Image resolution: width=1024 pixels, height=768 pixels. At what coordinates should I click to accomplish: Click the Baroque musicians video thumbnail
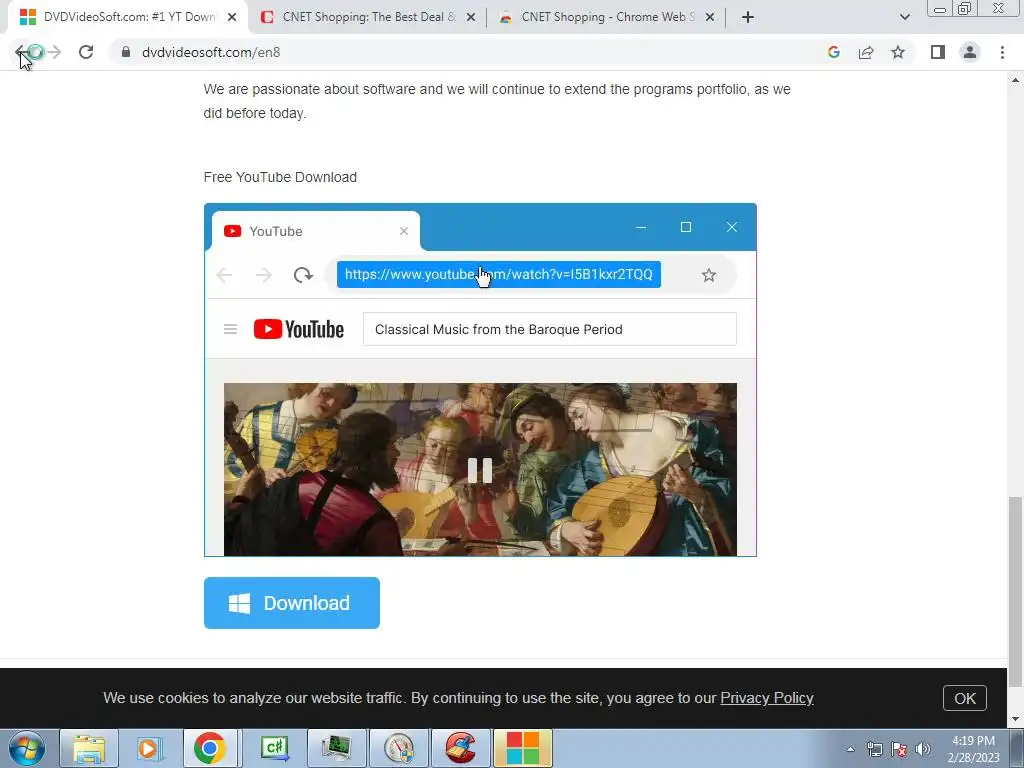480,470
